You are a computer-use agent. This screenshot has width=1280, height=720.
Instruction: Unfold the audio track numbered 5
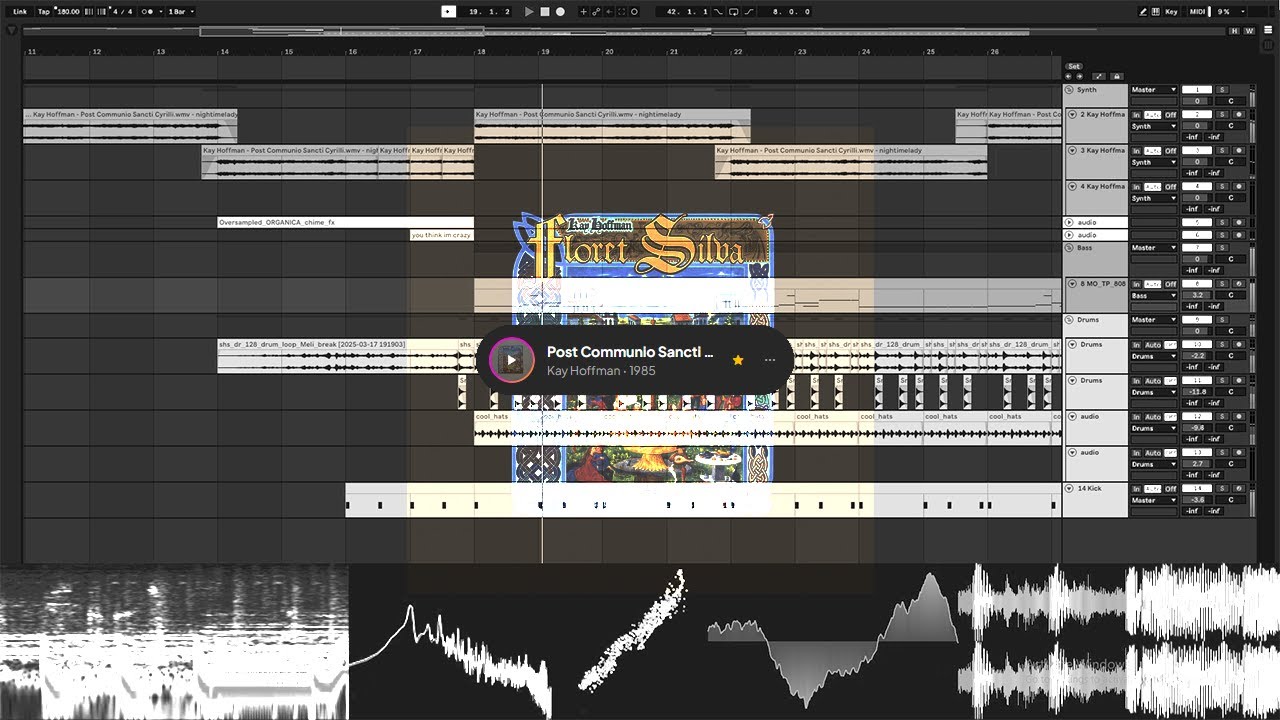point(1069,222)
